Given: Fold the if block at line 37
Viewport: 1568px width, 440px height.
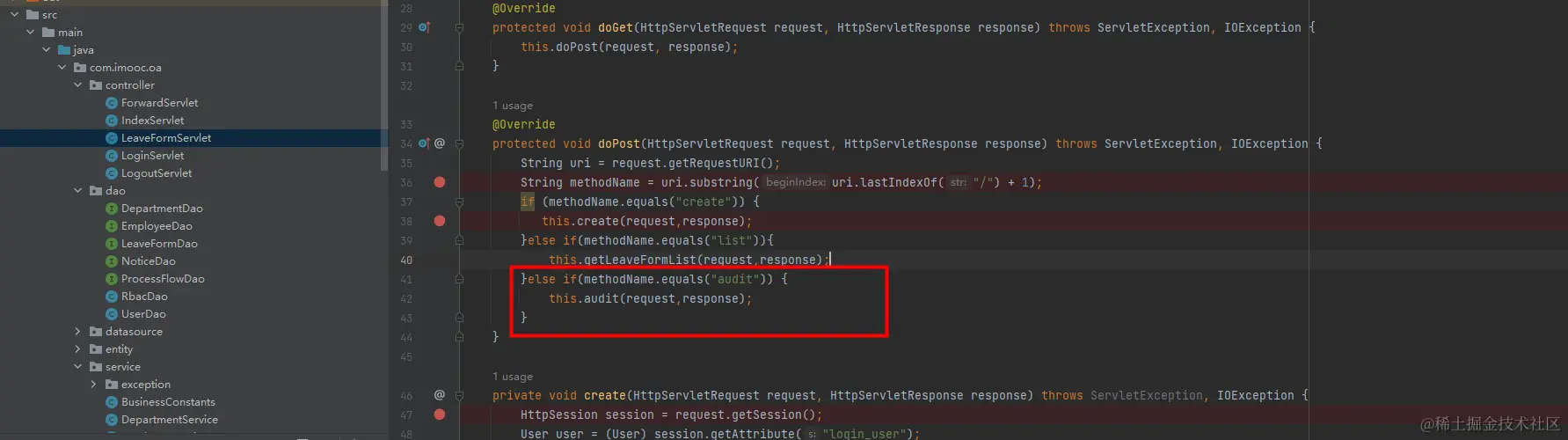Looking at the screenshot, I should point(459,202).
